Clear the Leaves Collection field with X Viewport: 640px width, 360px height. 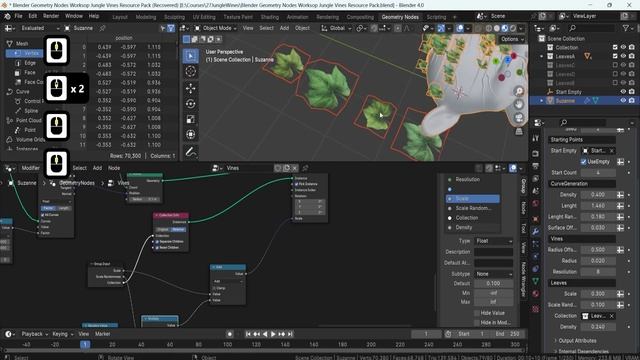pyautogui.click(x=611, y=316)
